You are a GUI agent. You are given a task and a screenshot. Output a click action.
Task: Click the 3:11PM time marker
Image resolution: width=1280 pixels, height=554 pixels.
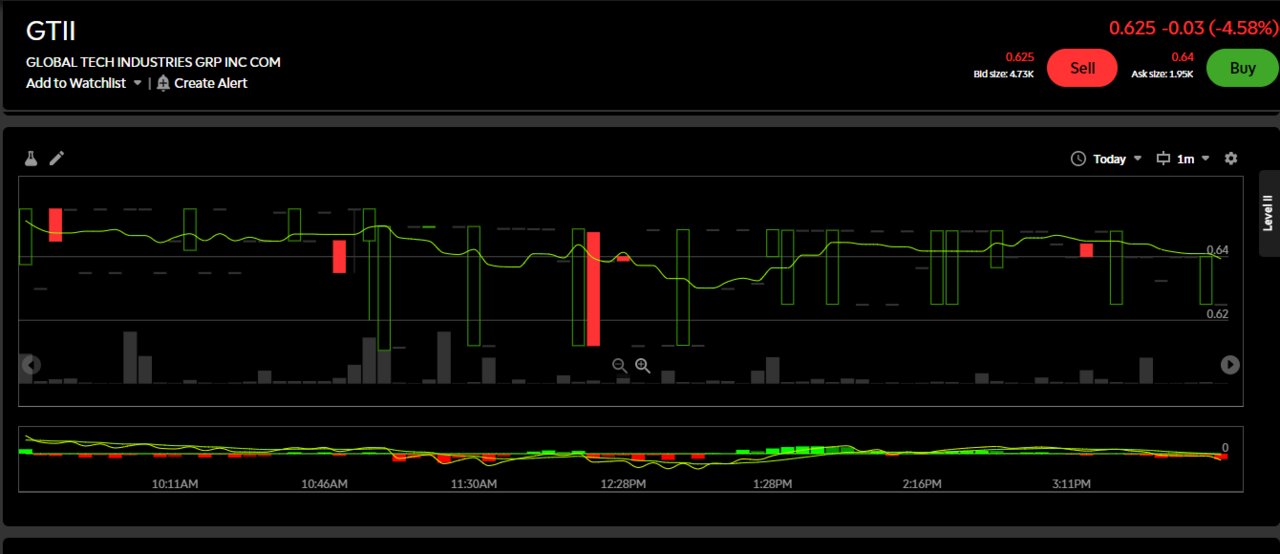click(x=1071, y=484)
